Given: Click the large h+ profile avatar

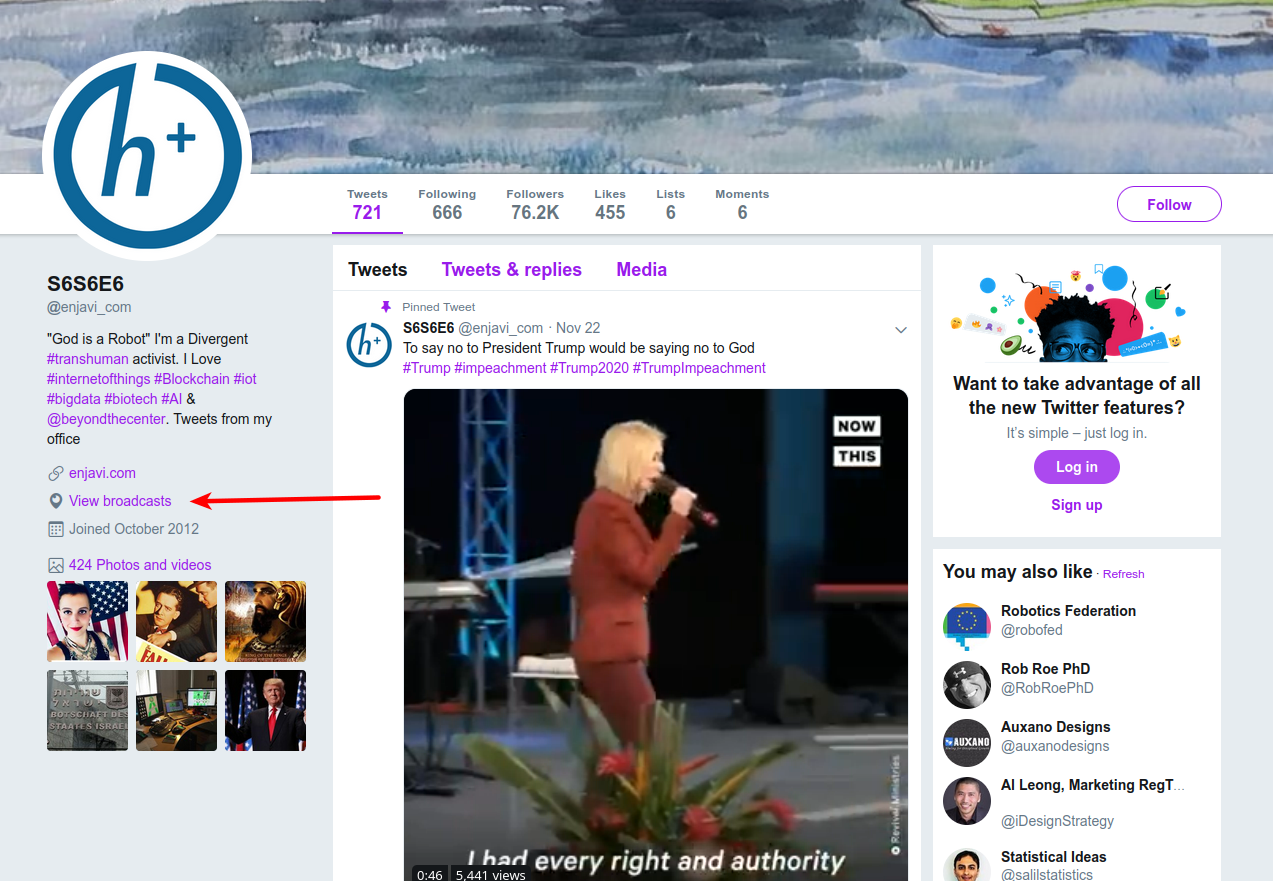Looking at the screenshot, I should point(147,155).
